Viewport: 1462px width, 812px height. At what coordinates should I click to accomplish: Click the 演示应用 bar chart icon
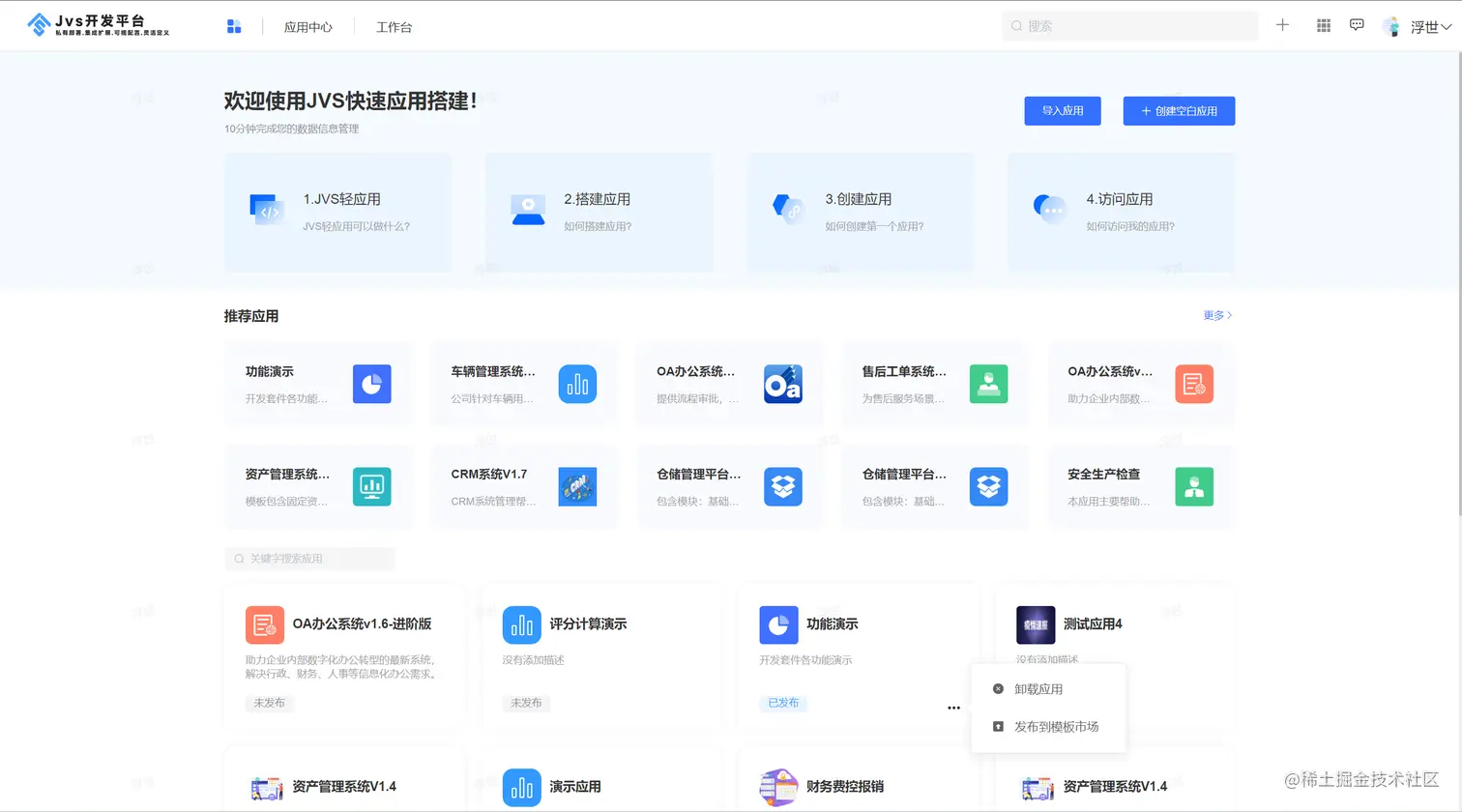point(522,788)
